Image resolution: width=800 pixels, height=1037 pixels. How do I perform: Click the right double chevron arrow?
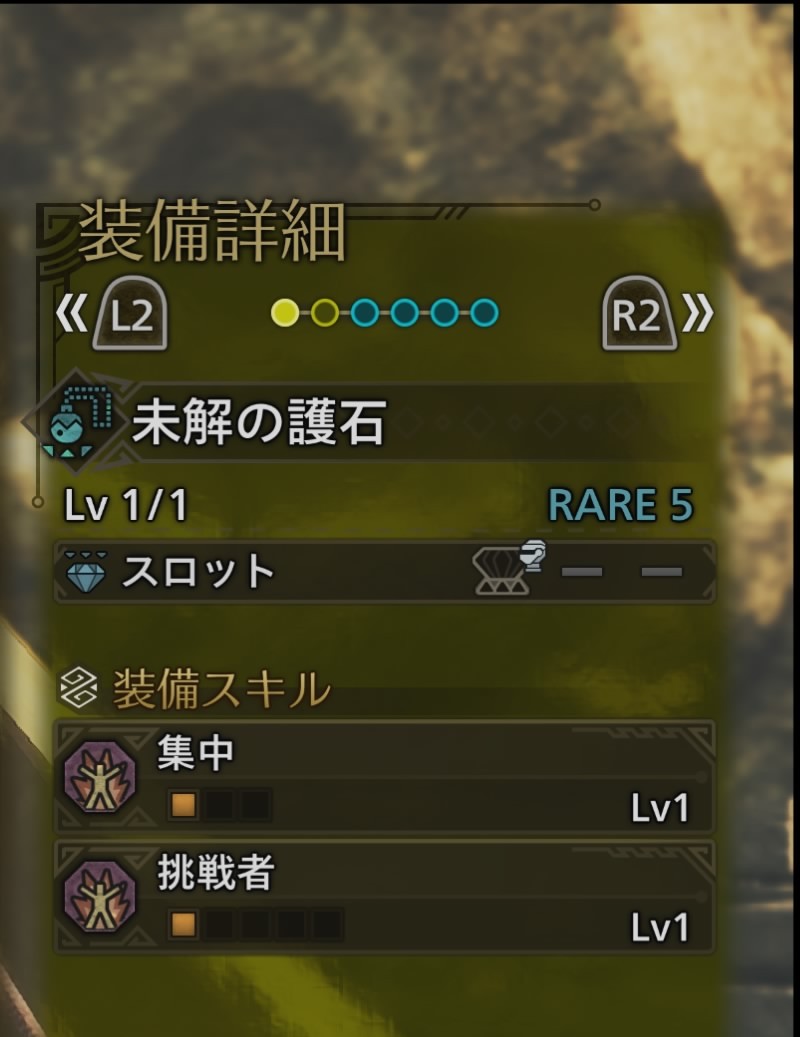click(698, 313)
